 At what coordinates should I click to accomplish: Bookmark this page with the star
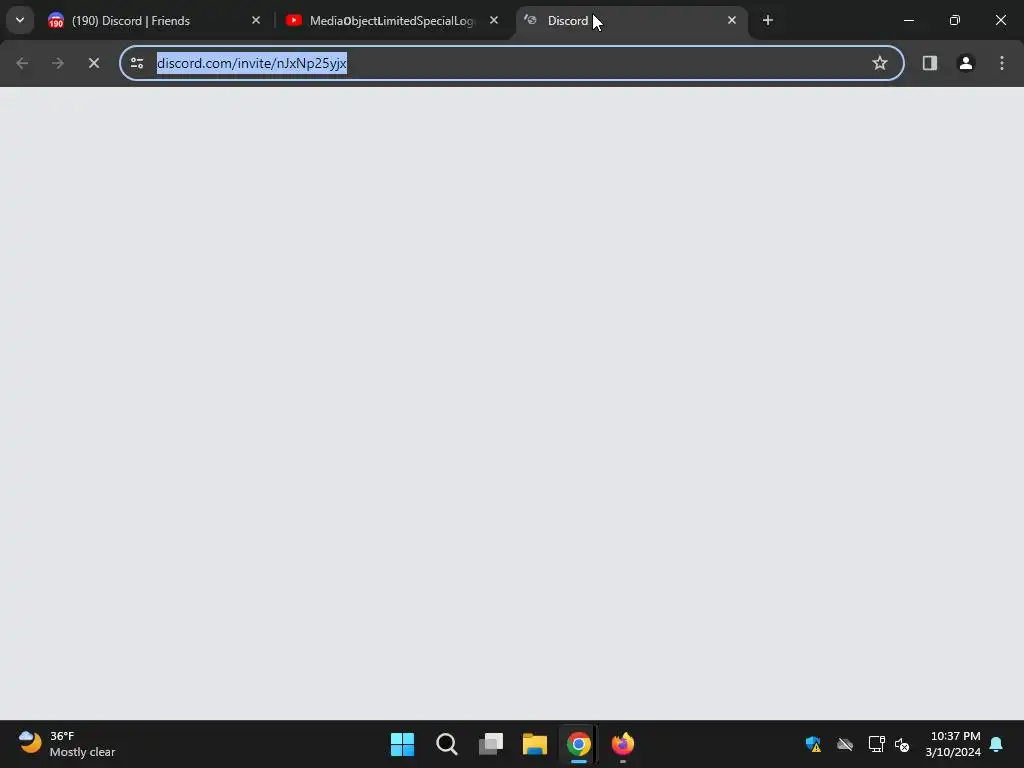[x=880, y=63]
